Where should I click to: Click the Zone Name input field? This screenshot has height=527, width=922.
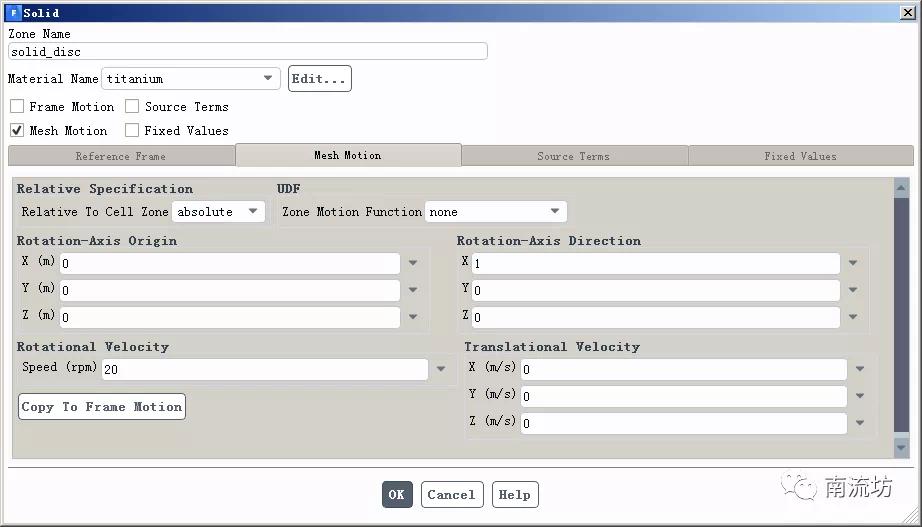[x=248, y=51]
